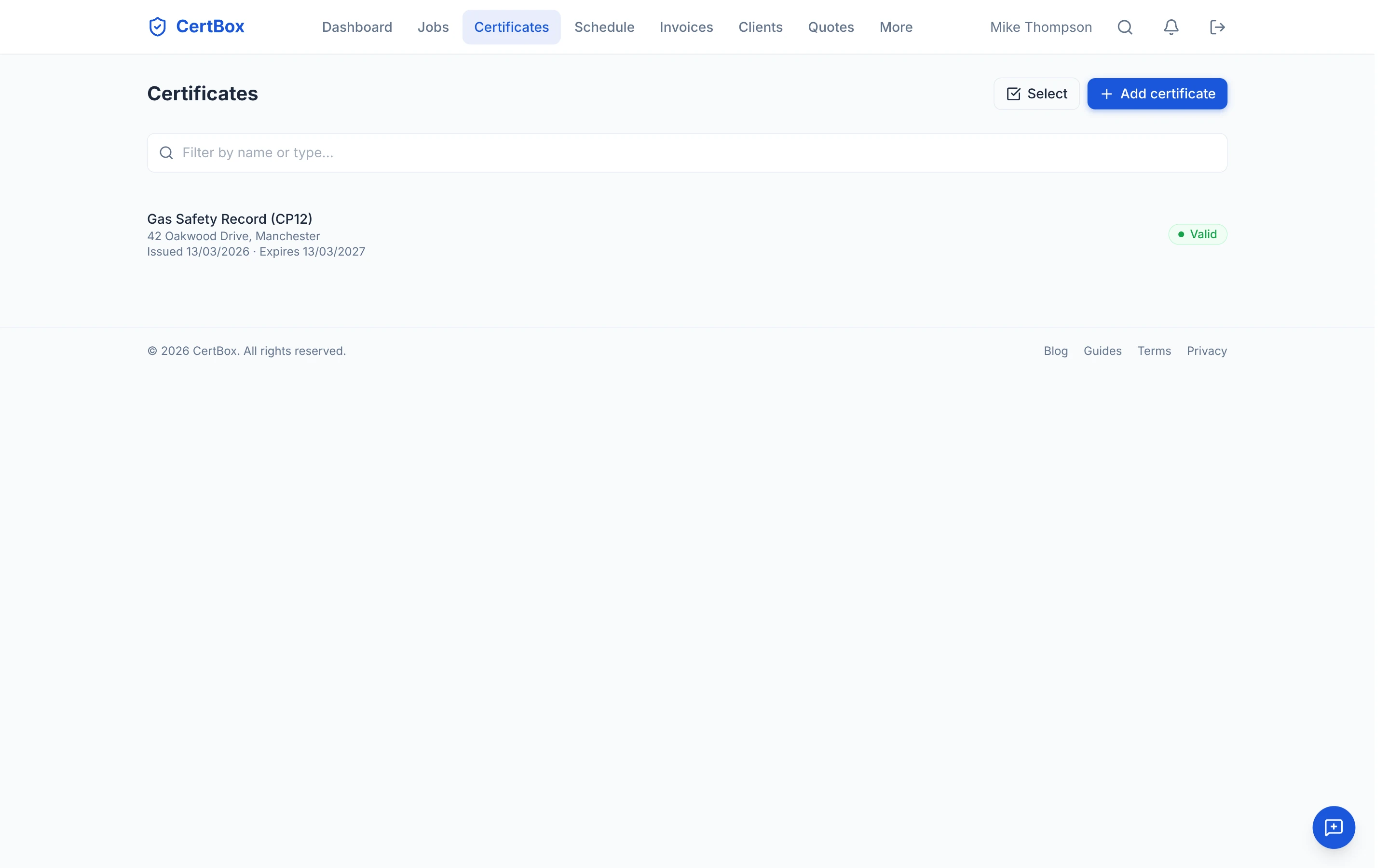This screenshot has width=1389, height=868.
Task: Open Mike Thompson user menu
Action: [x=1040, y=27]
